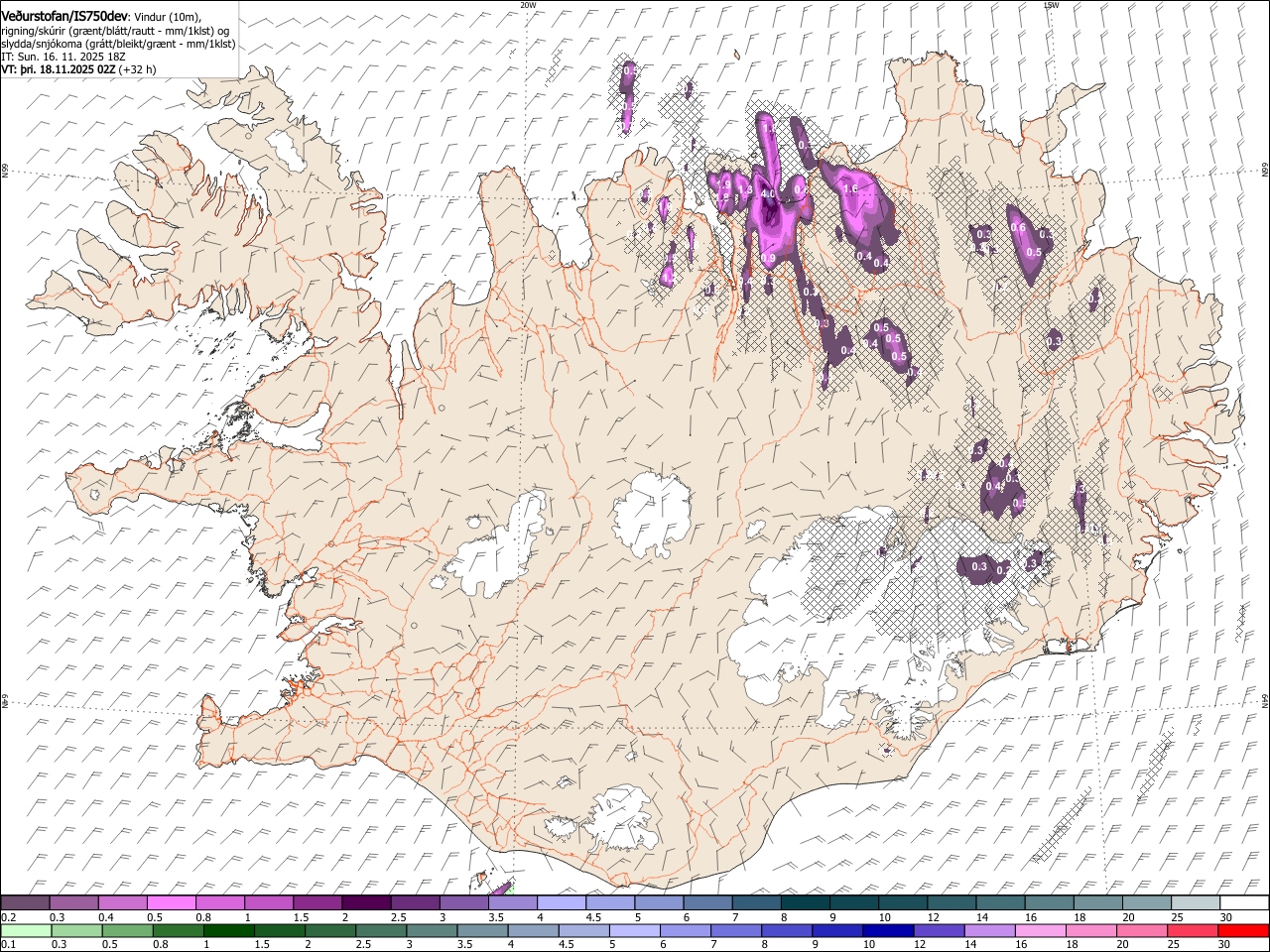This screenshot has height=952, width=1270.
Task: Click the lilac 14 swatch in lower legend row
Action: coord(990,930)
